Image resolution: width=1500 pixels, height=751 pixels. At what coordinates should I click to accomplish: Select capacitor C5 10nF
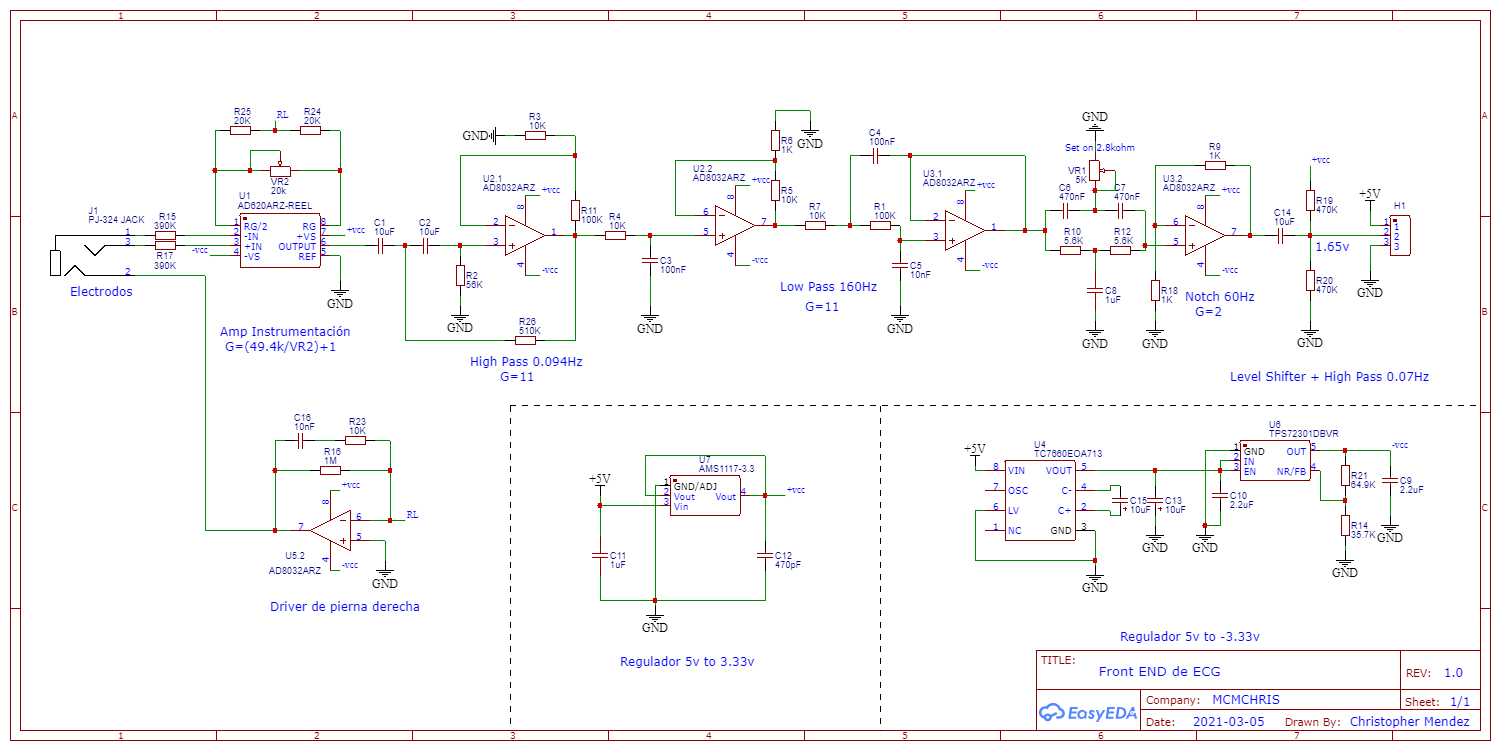900,265
